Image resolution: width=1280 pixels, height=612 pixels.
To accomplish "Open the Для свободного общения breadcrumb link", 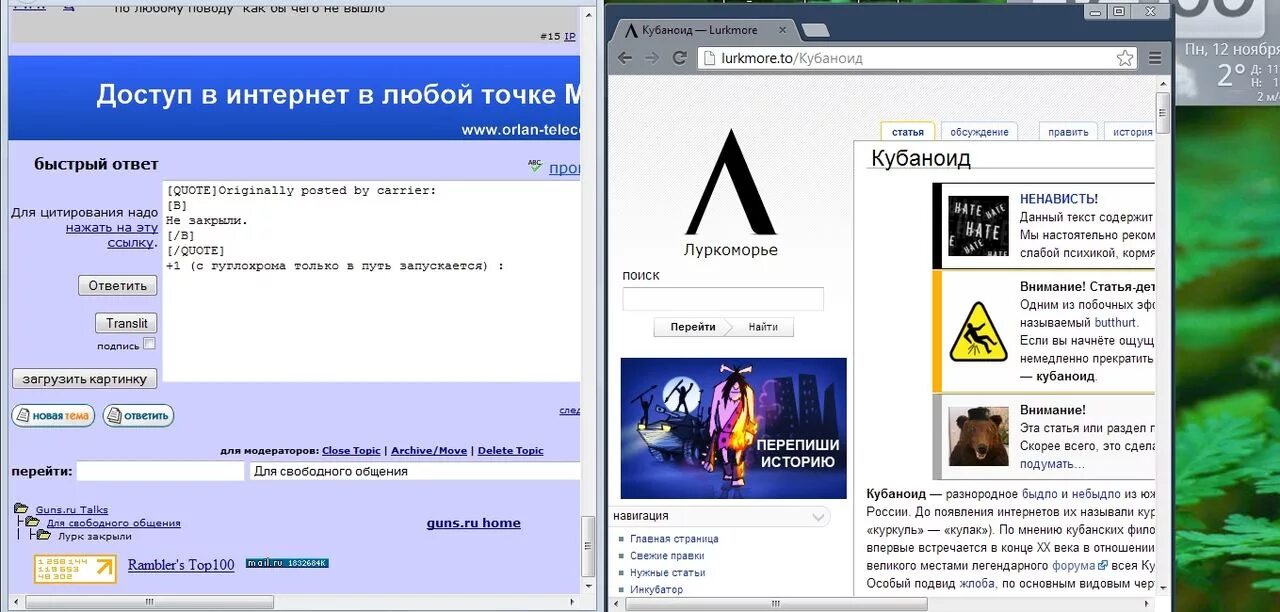I will [114, 523].
